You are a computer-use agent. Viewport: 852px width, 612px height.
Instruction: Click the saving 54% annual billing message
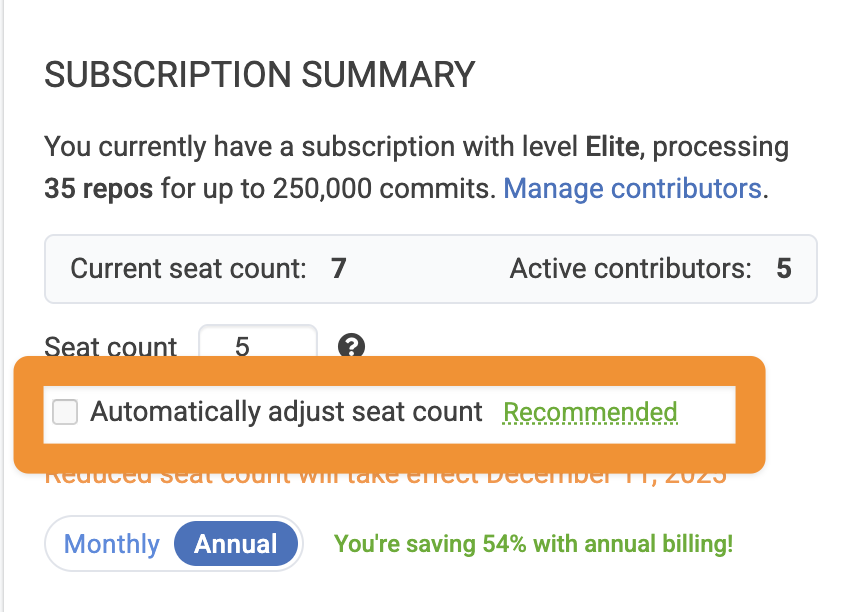click(x=534, y=544)
